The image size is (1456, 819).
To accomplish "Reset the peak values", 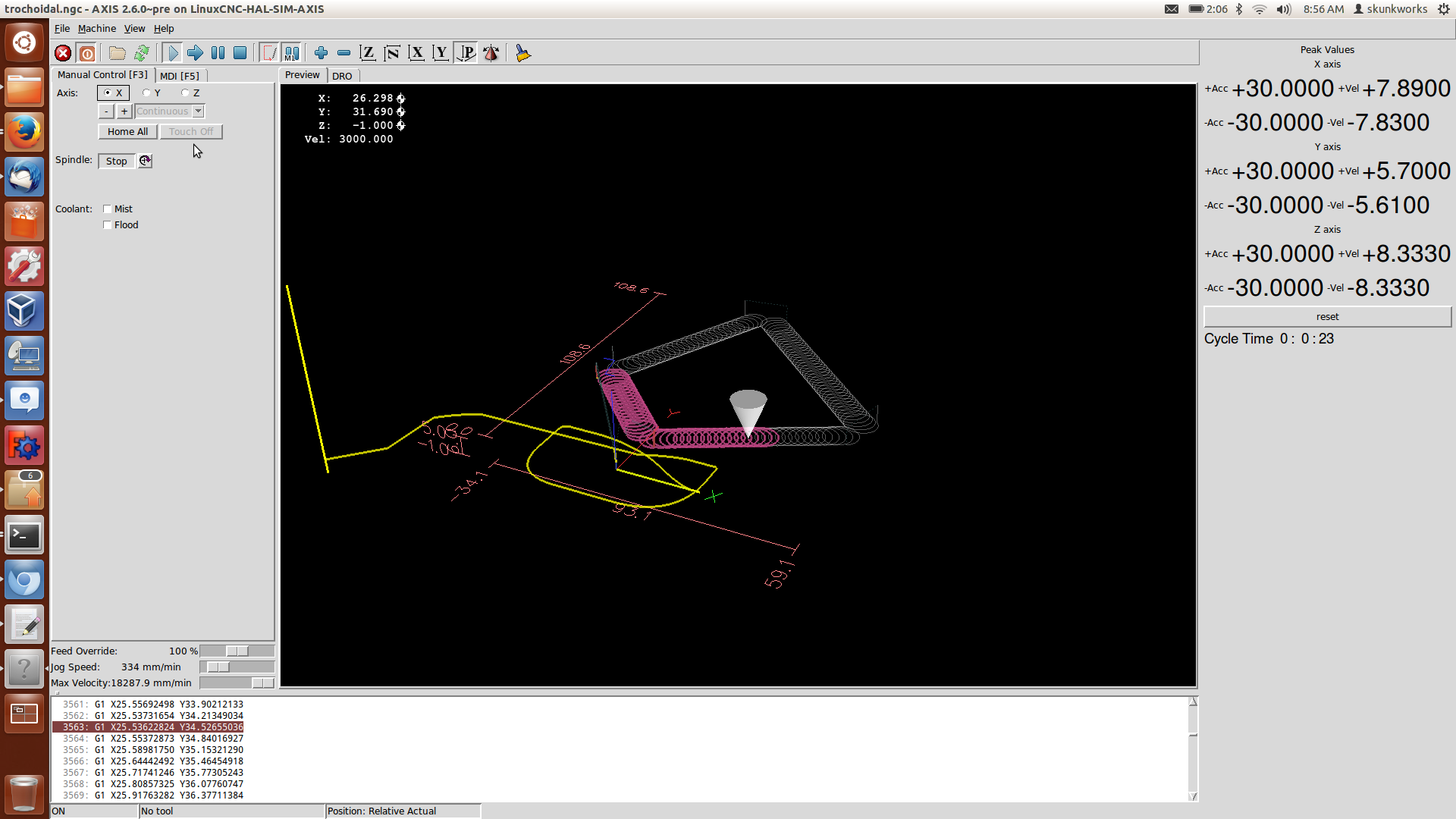I will point(1327,316).
